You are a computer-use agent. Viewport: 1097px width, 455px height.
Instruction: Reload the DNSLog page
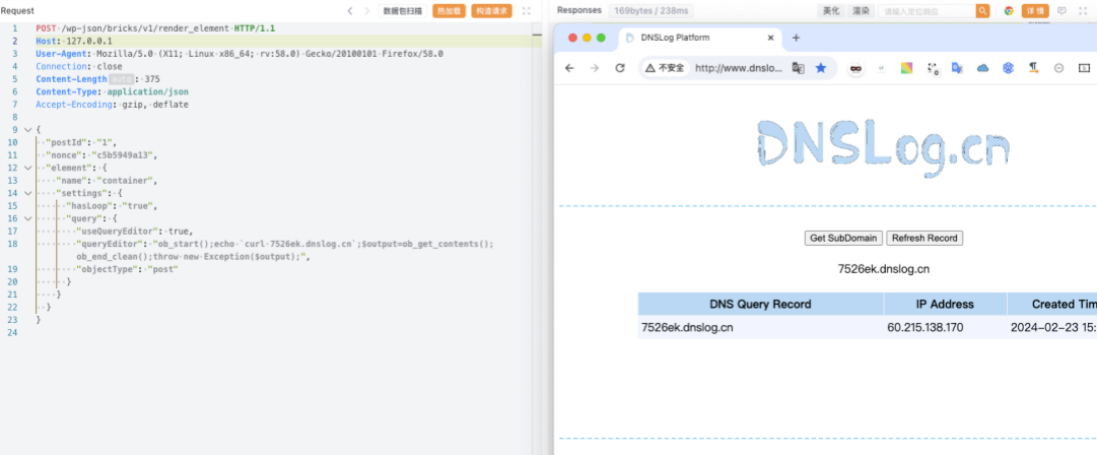[620, 68]
